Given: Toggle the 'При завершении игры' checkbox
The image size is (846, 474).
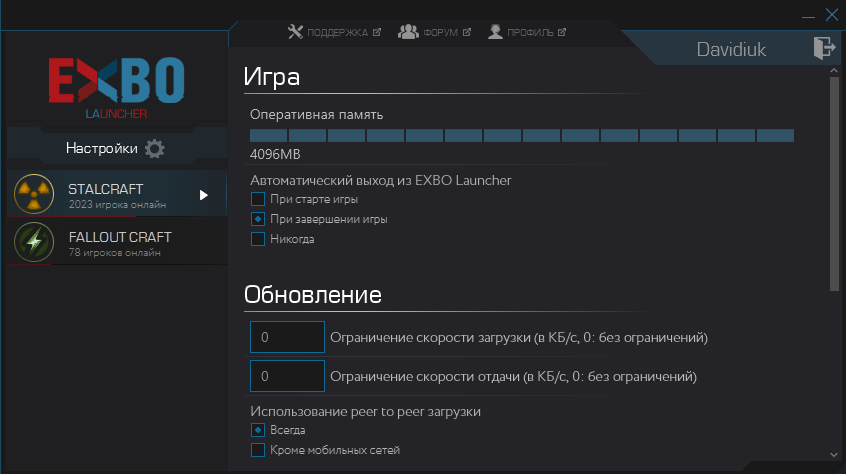Looking at the screenshot, I should point(258,219).
